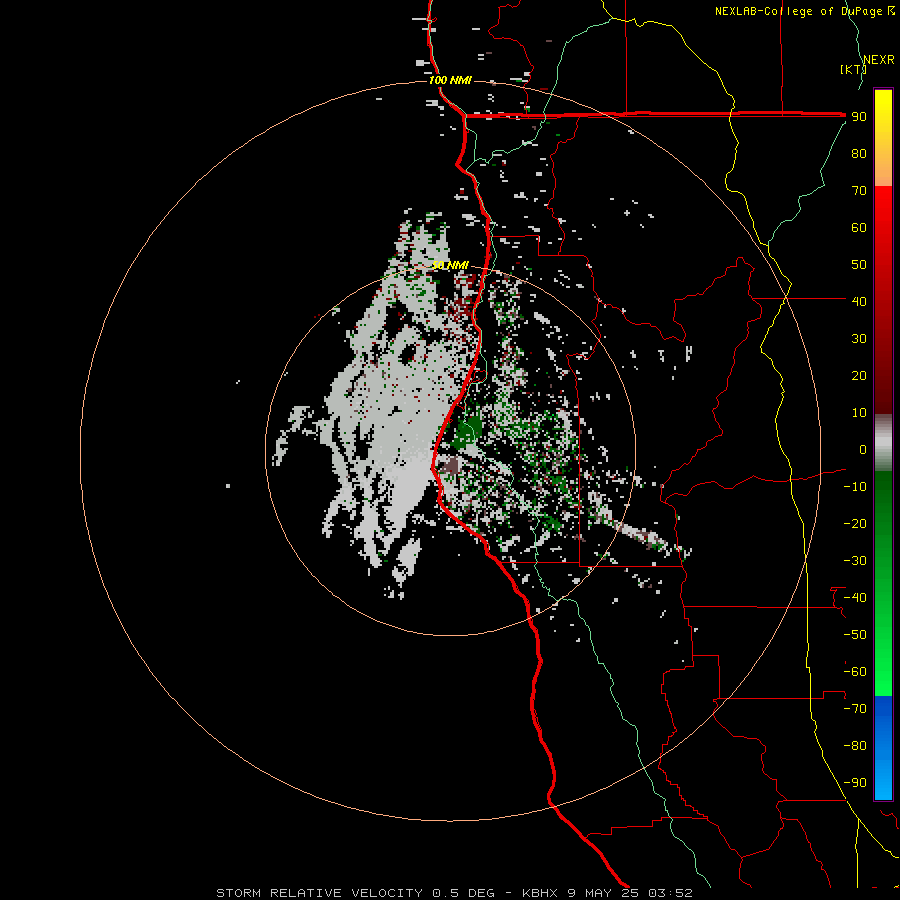Click the 70 value on the velocity scale
The image size is (900, 900).
click(859, 191)
